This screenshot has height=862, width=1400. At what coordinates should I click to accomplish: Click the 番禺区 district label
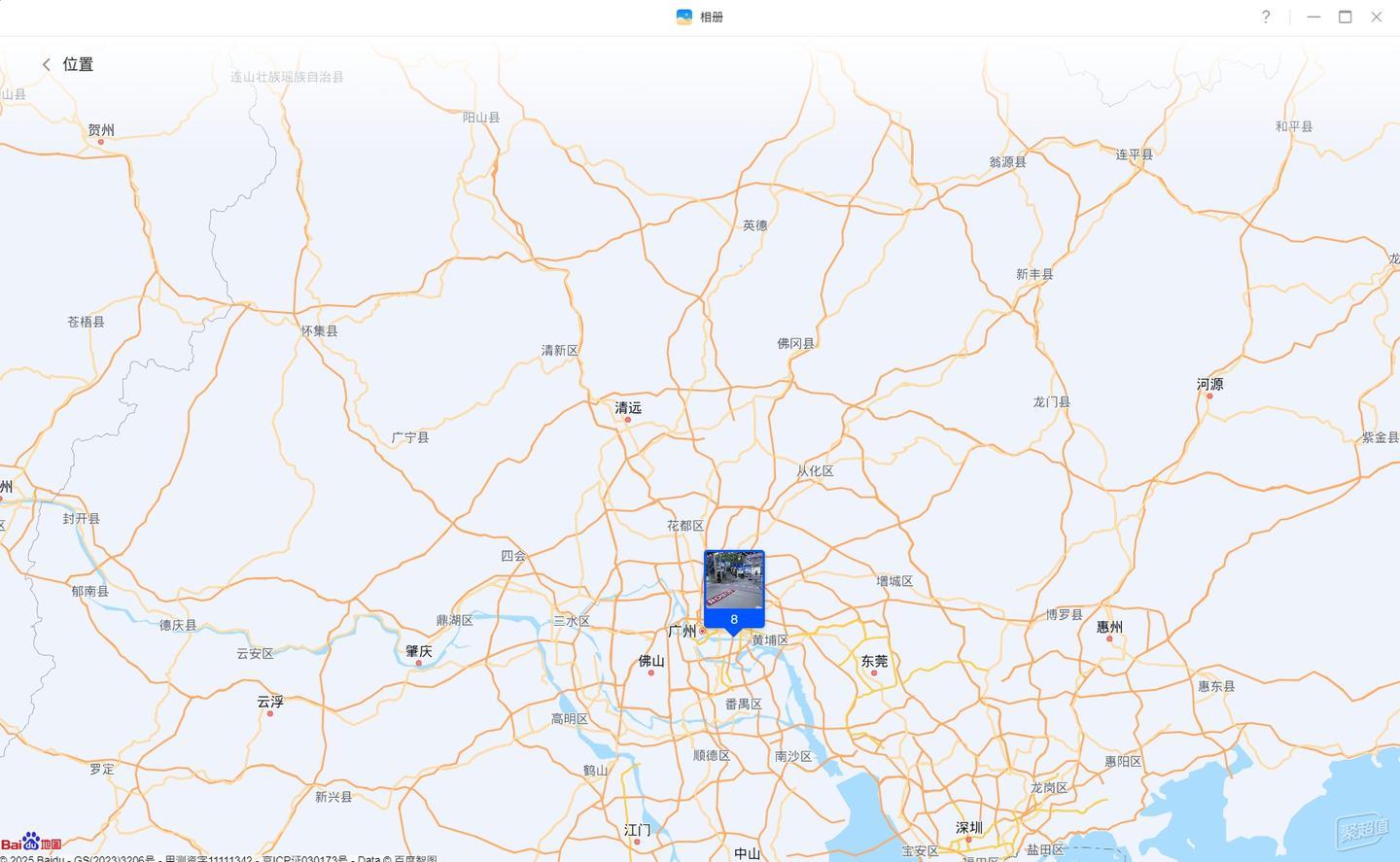tap(744, 705)
